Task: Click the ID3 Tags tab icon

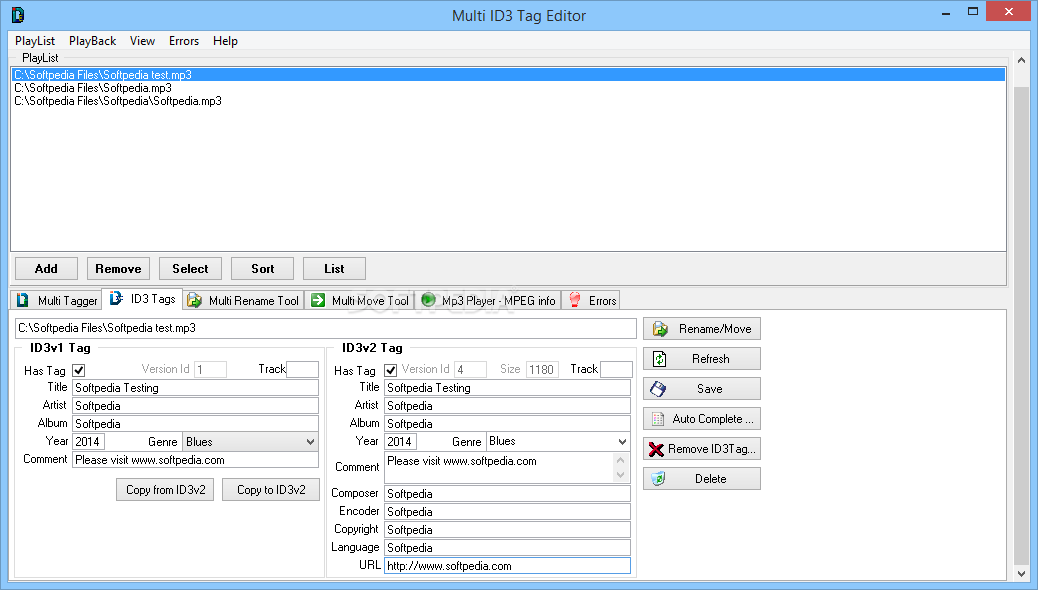Action: coord(117,299)
